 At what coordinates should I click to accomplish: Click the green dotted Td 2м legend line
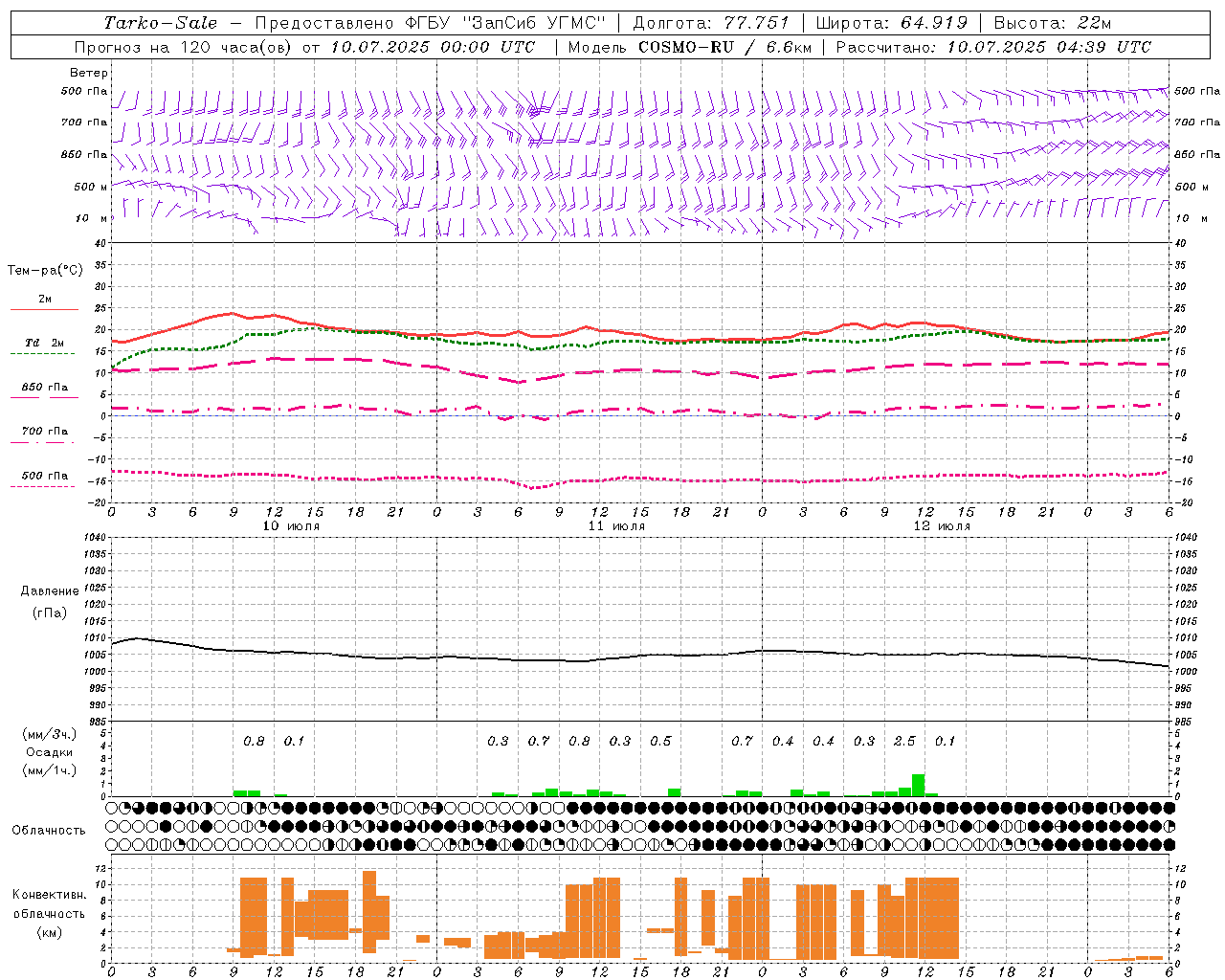[42, 354]
